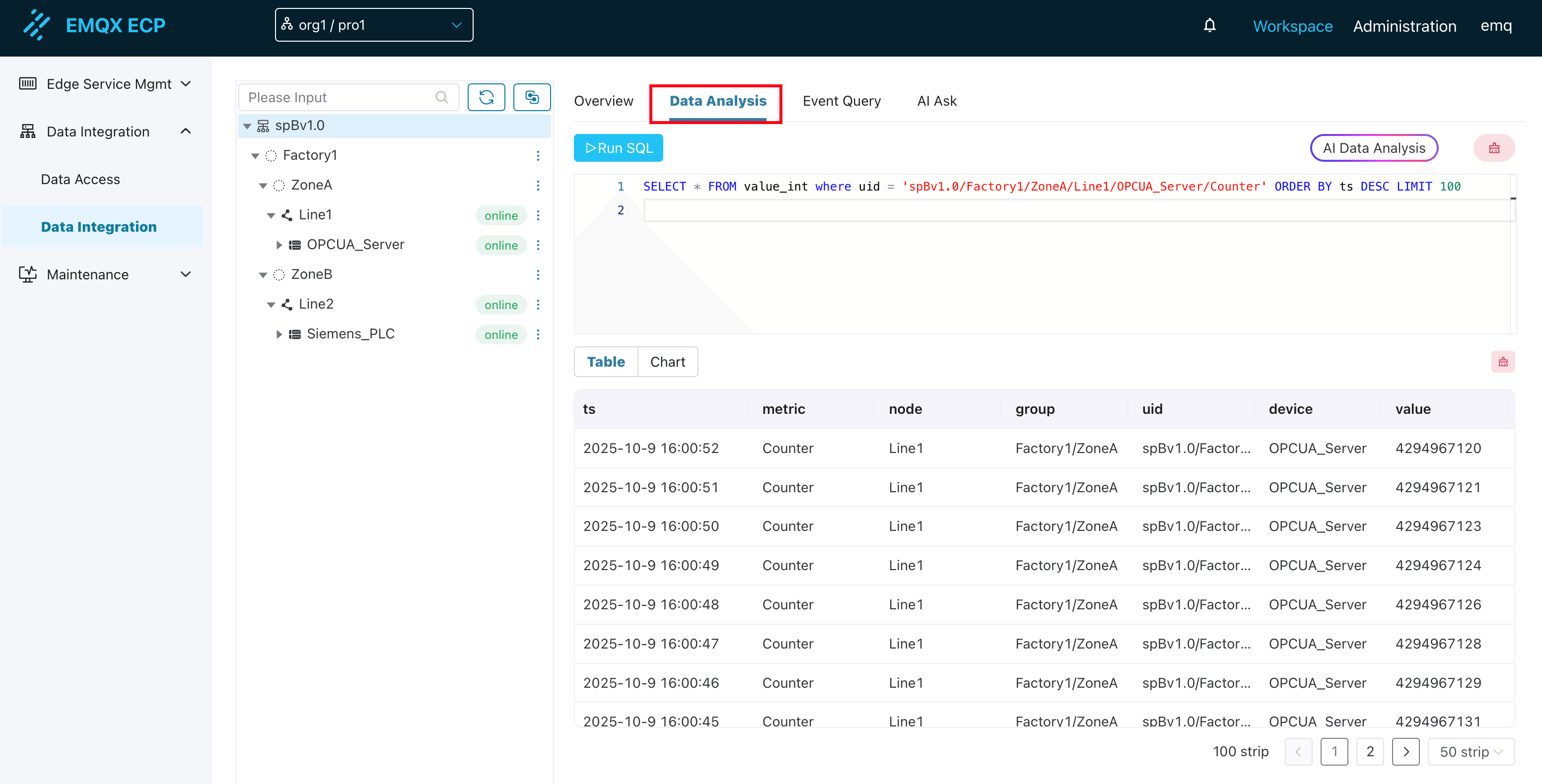The height and width of the screenshot is (784, 1542).
Task: Open the three-dot menu next to Siemens_PLC
Action: point(538,334)
